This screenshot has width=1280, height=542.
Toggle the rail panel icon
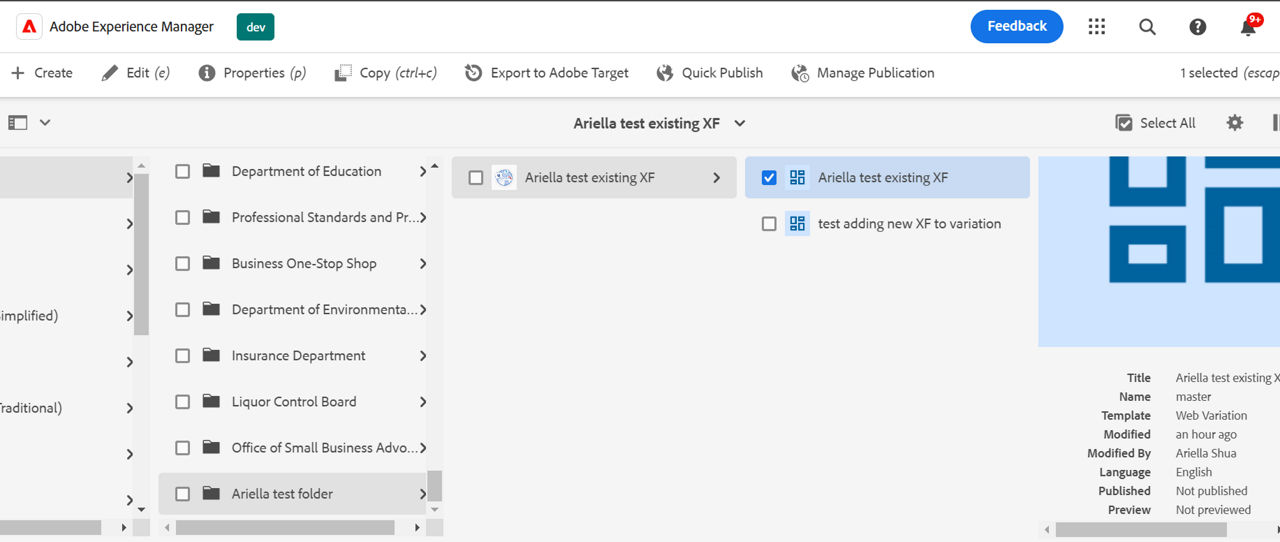click(18, 123)
